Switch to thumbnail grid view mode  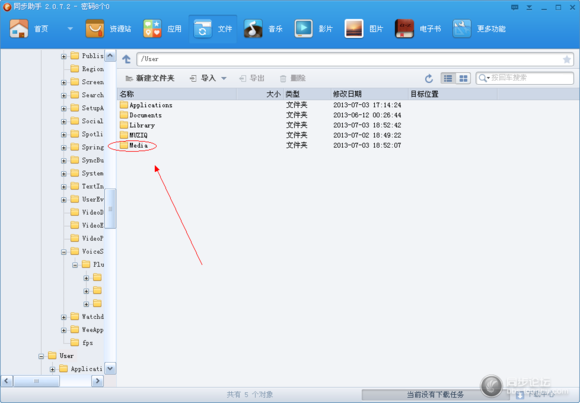pos(463,78)
